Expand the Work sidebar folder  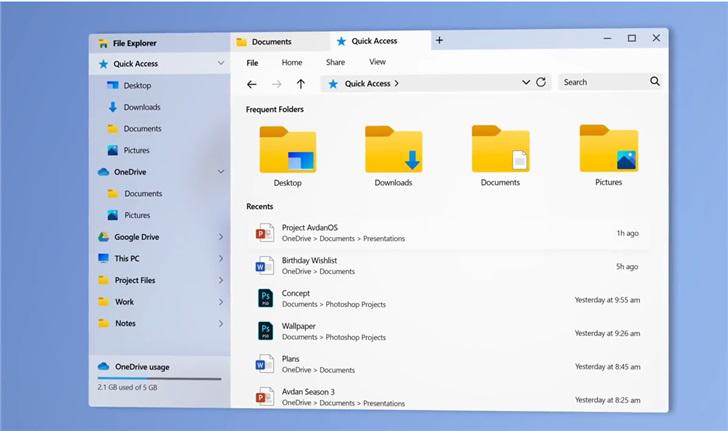pos(221,302)
